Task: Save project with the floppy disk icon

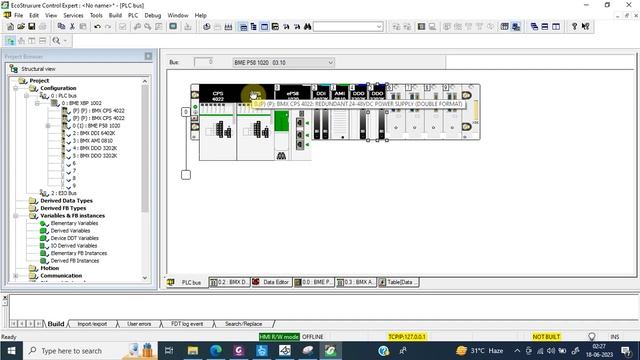Action: coord(31,27)
